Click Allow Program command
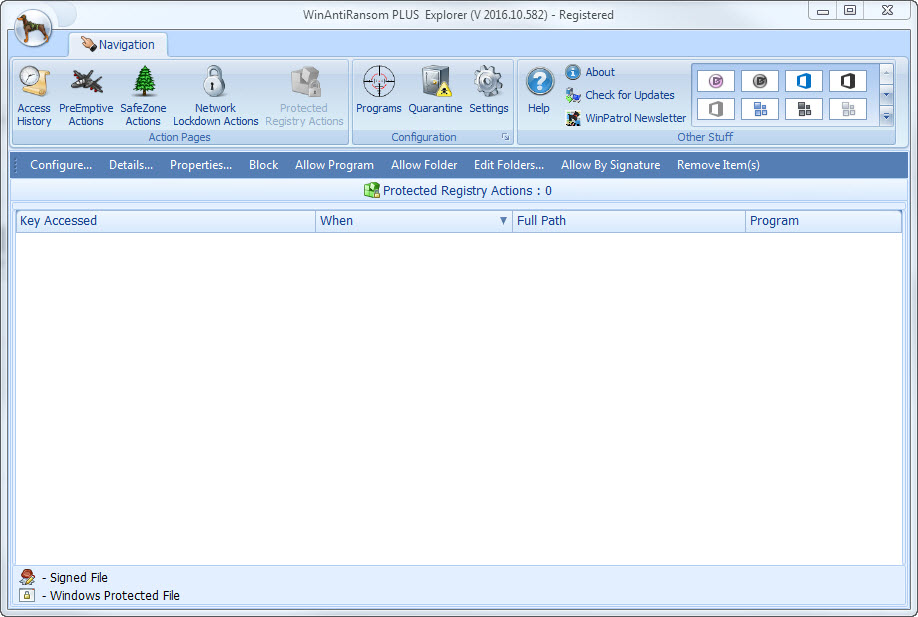918x617 pixels. point(334,165)
